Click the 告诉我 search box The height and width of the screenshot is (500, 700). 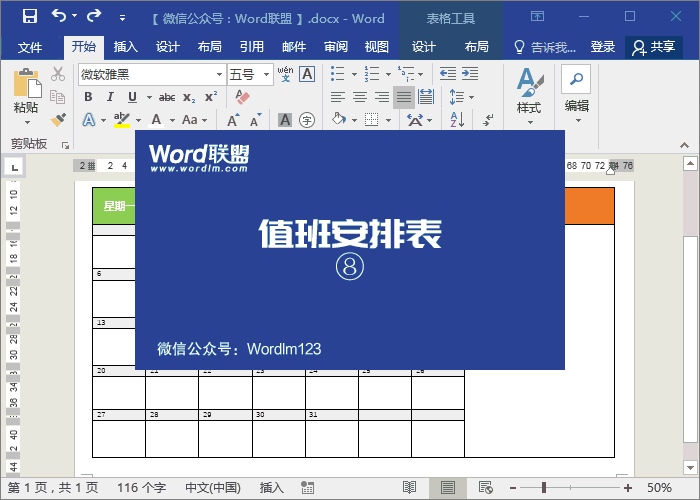pyautogui.click(x=545, y=47)
